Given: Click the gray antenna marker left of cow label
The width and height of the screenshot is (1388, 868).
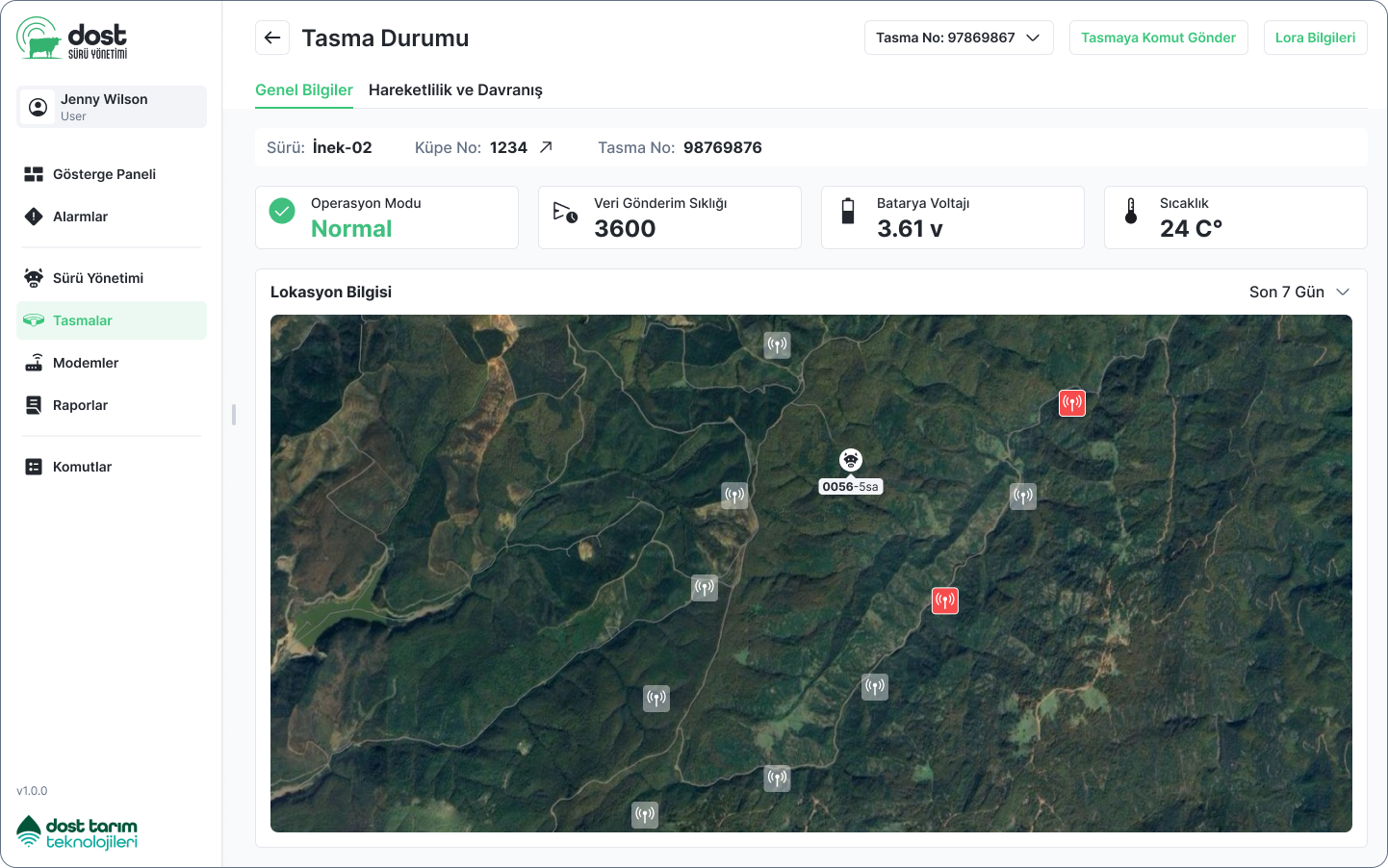Looking at the screenshot, I should click(734, 496).
